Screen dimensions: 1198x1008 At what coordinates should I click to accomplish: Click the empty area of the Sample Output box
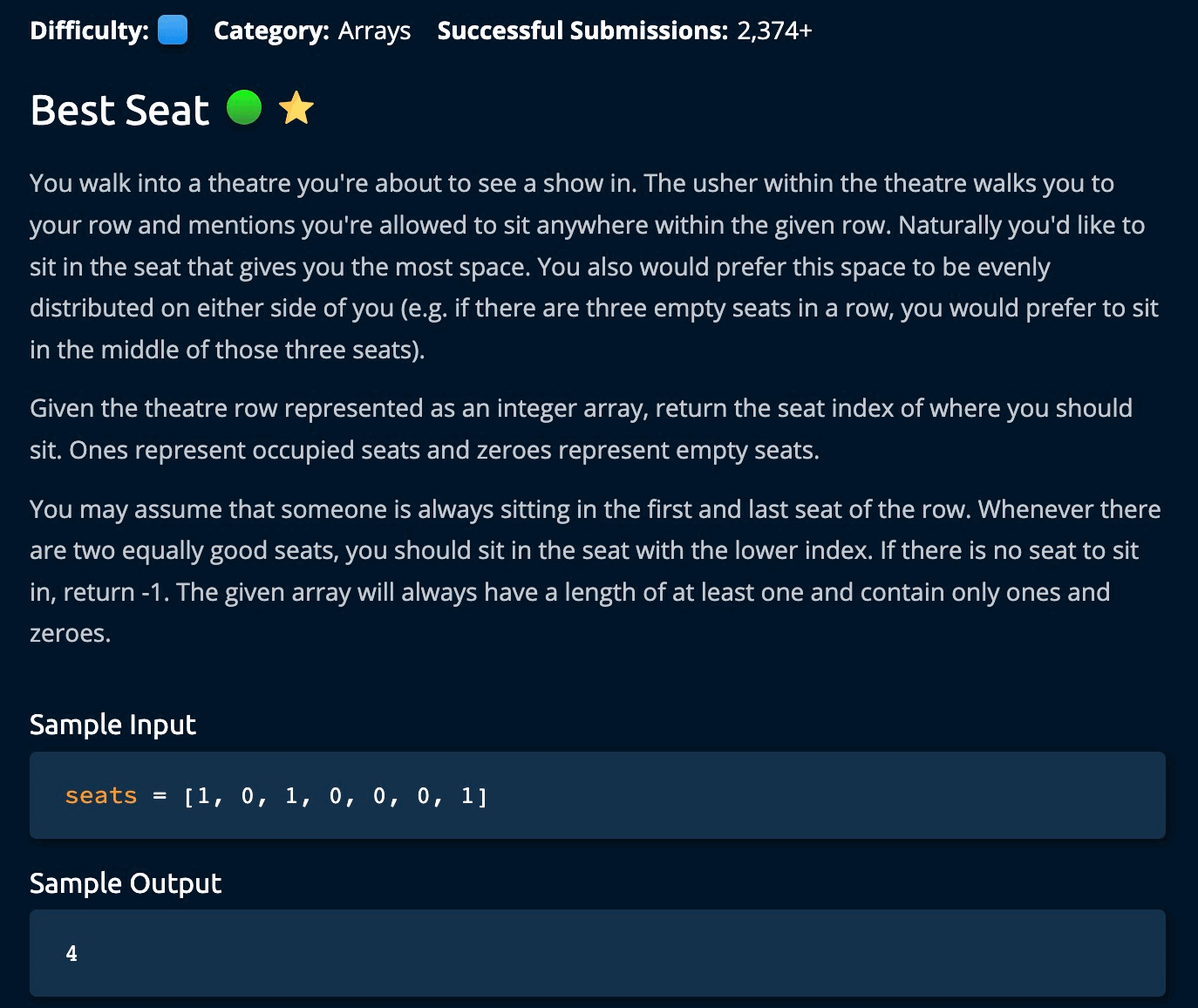coord(610,954)
